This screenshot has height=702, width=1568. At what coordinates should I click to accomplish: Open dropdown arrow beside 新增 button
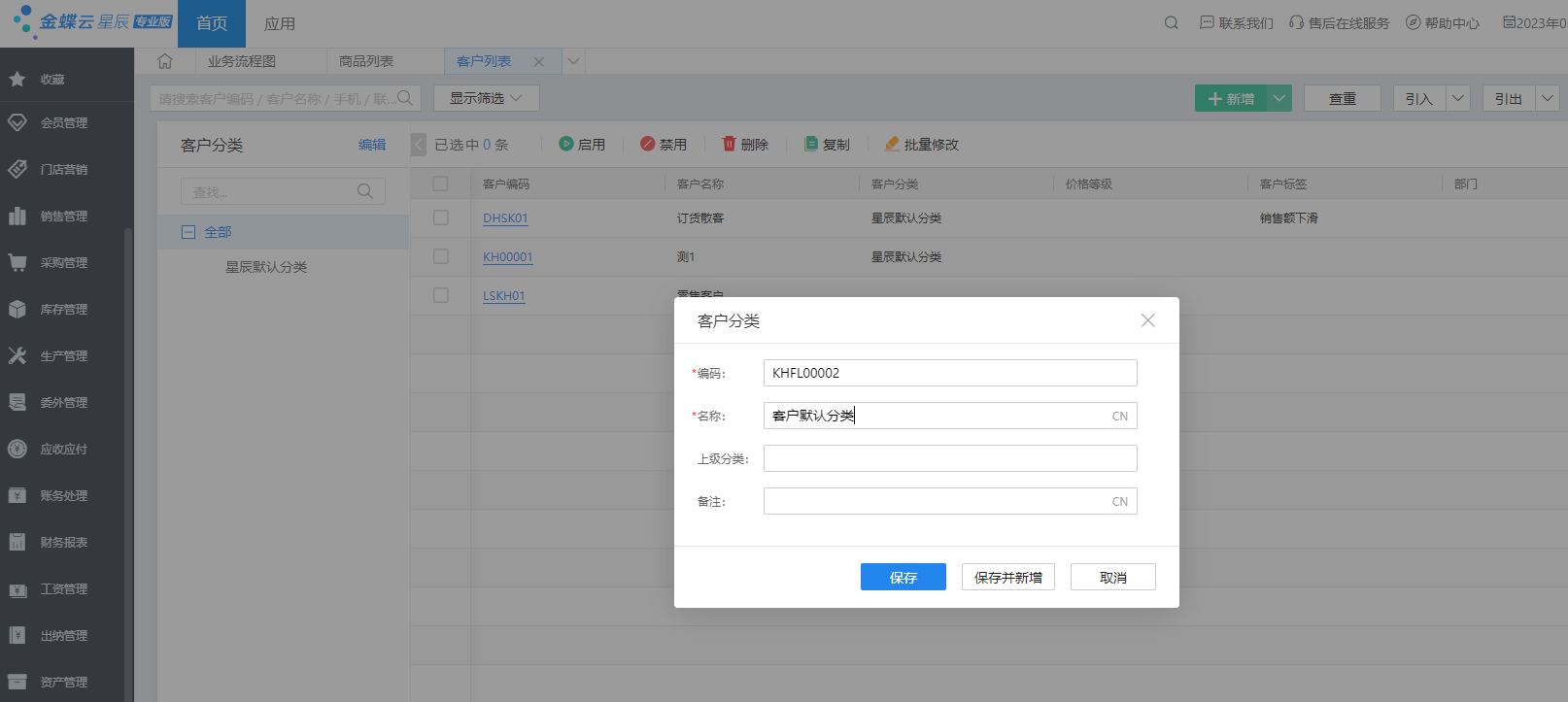point(1279,98)
